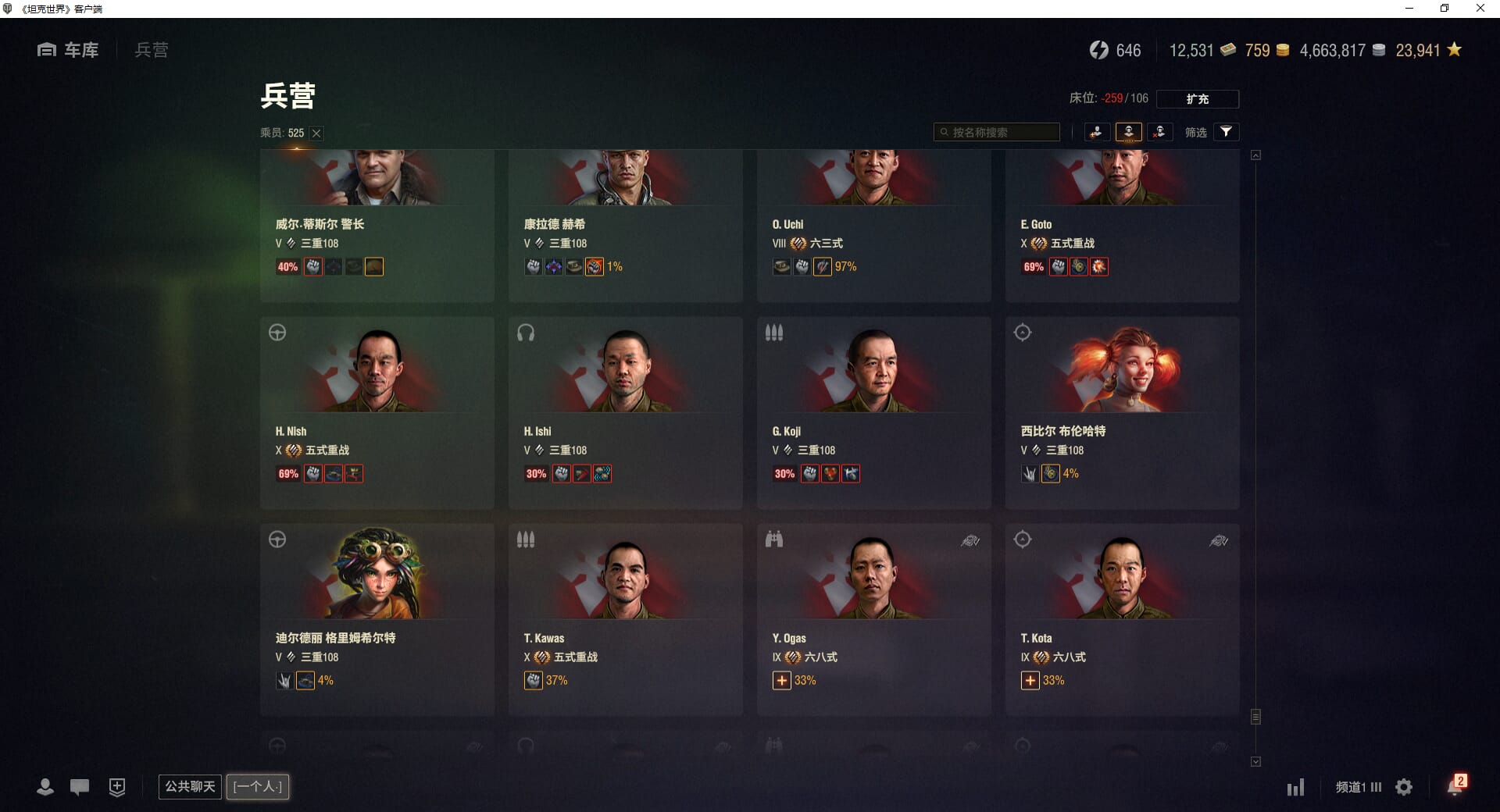Select the 兵营 barracks breadcrumb

coord(151,50)
